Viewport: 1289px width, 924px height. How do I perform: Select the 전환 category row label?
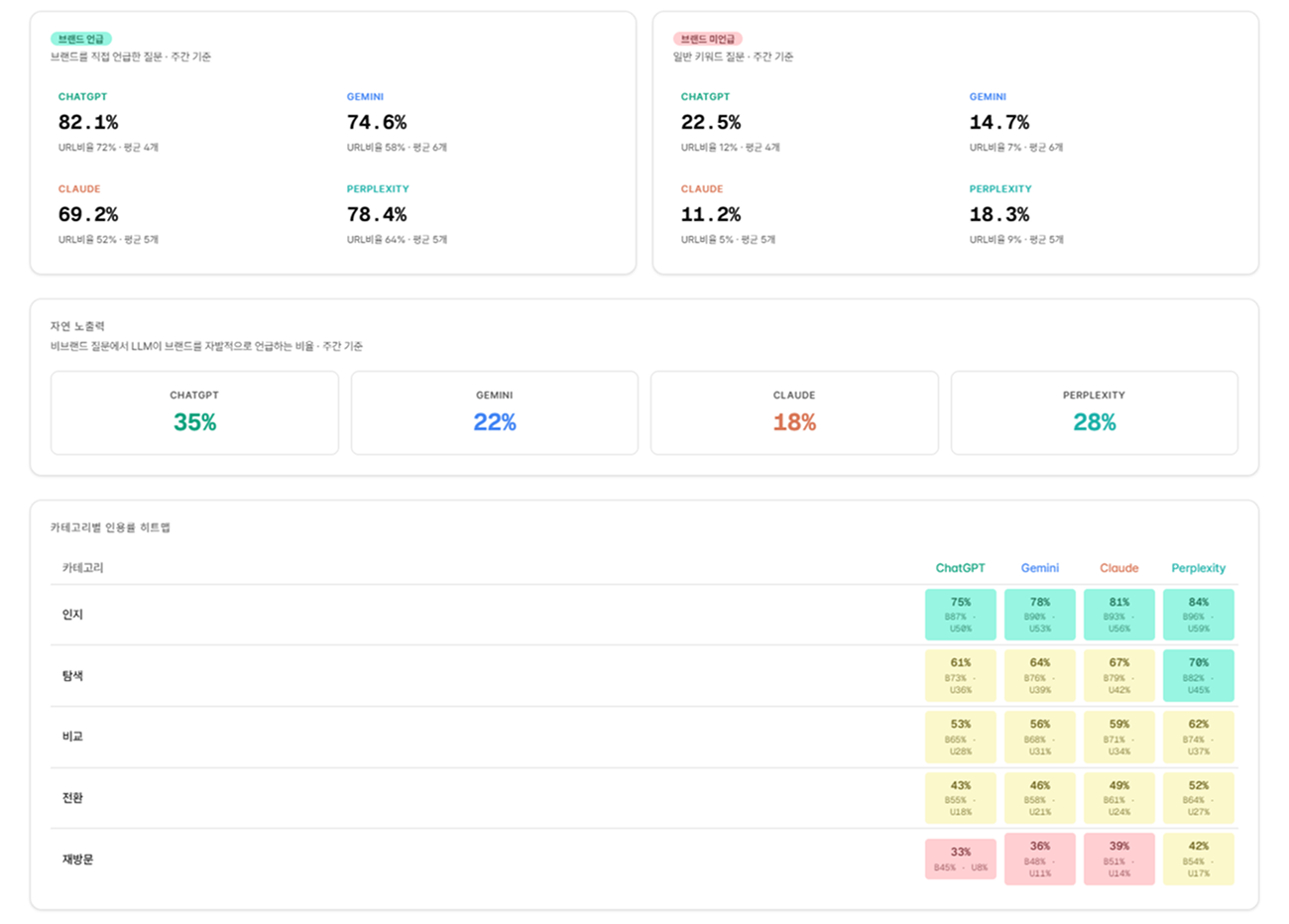(x=72, y=798)
